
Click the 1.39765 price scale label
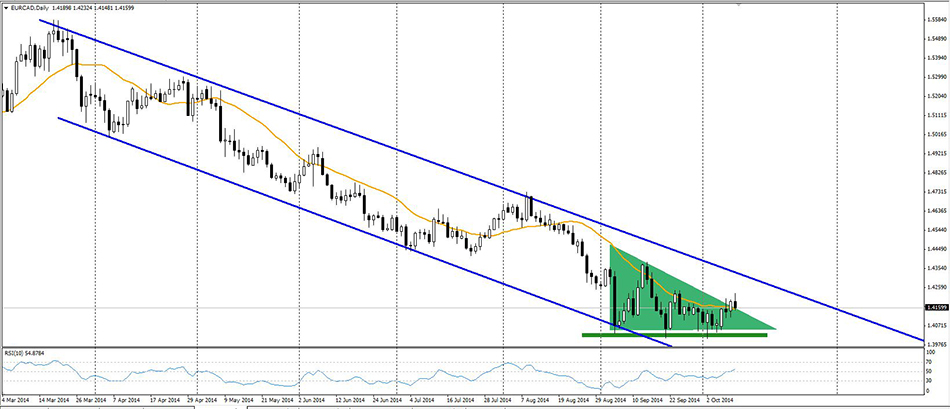[x=935, y=344]
